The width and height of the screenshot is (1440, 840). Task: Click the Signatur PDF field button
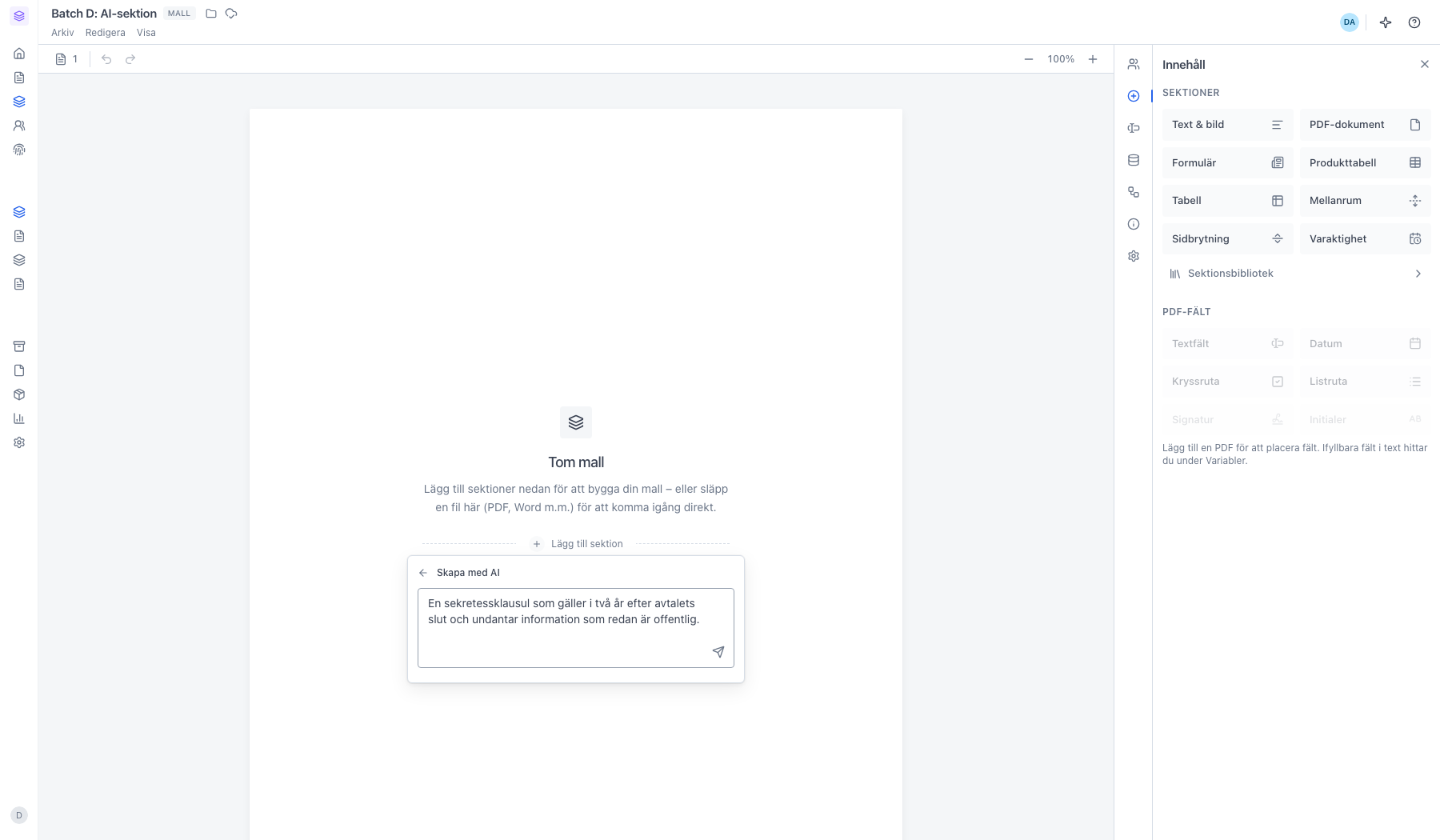(x=1228, y=420)
